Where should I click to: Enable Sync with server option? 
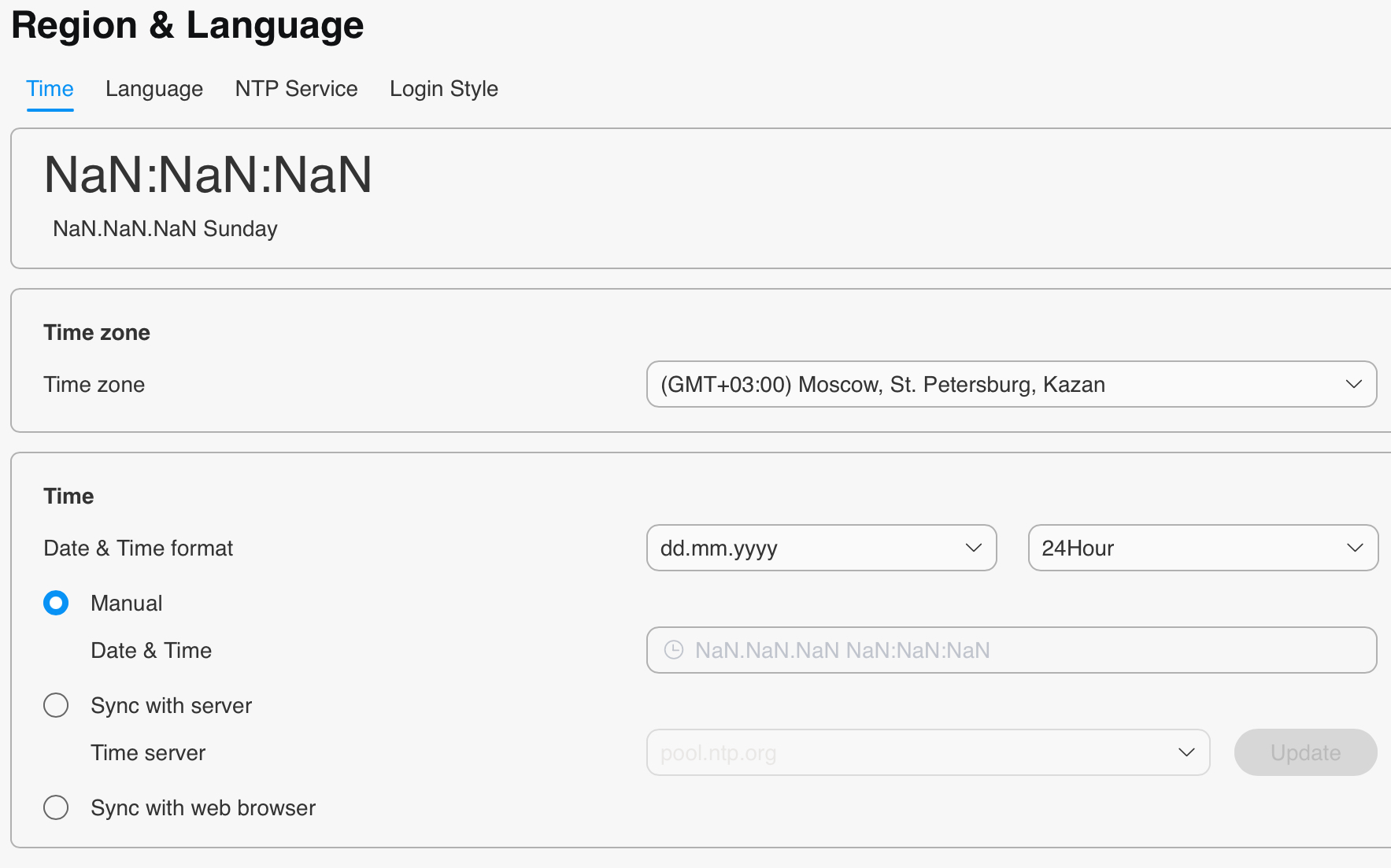point(56,706)
